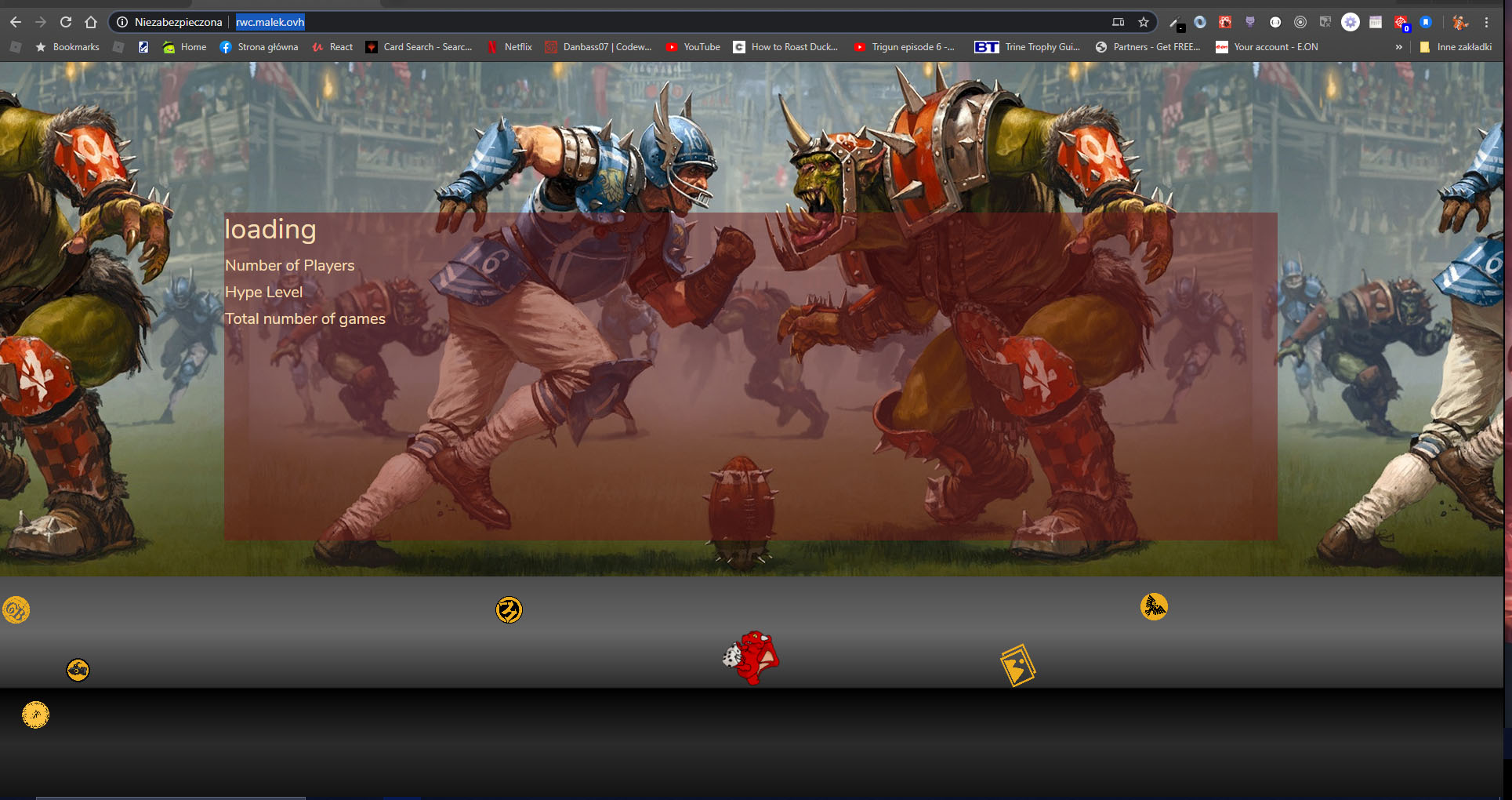
Task: Open the Bookmarks star folder
Action: [x=67, y=47]
